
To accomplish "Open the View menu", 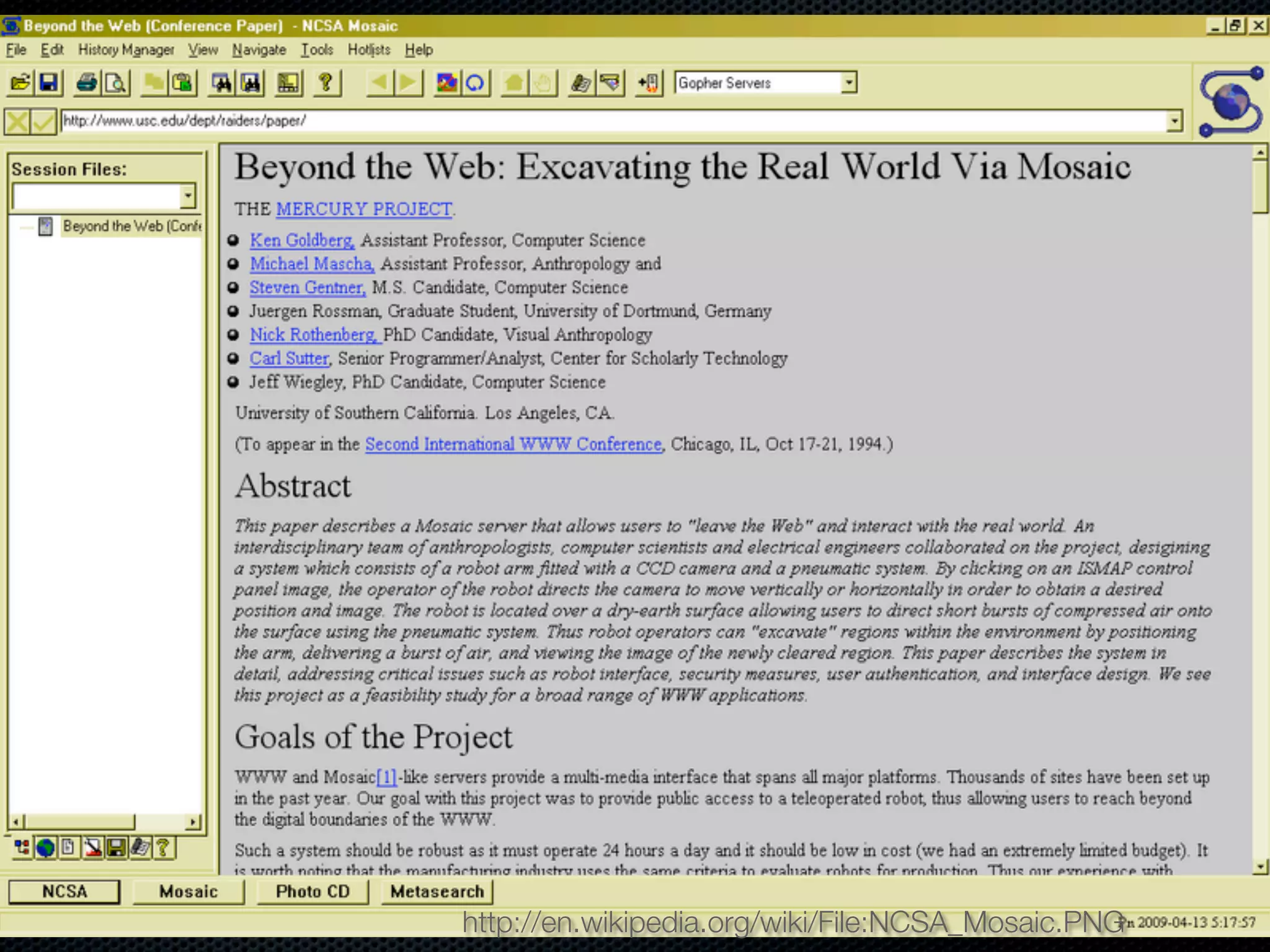I will tap(203, 50).
